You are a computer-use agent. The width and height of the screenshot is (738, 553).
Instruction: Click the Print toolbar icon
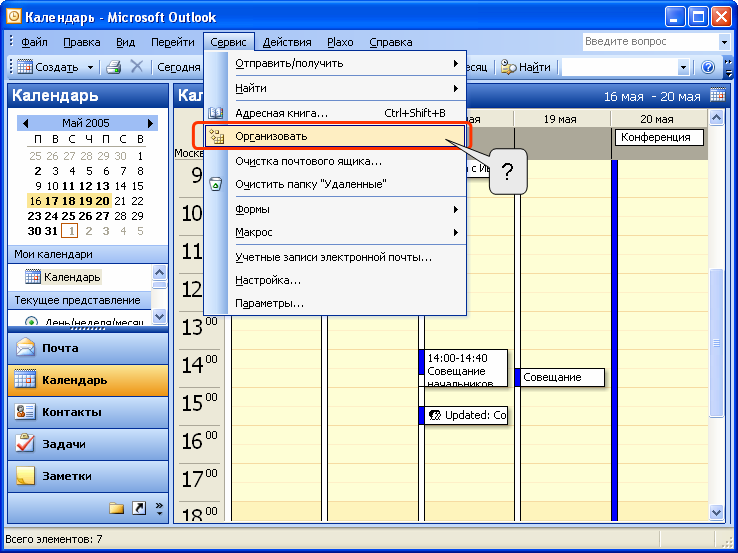pyautogui.click(x=113, y=67)
